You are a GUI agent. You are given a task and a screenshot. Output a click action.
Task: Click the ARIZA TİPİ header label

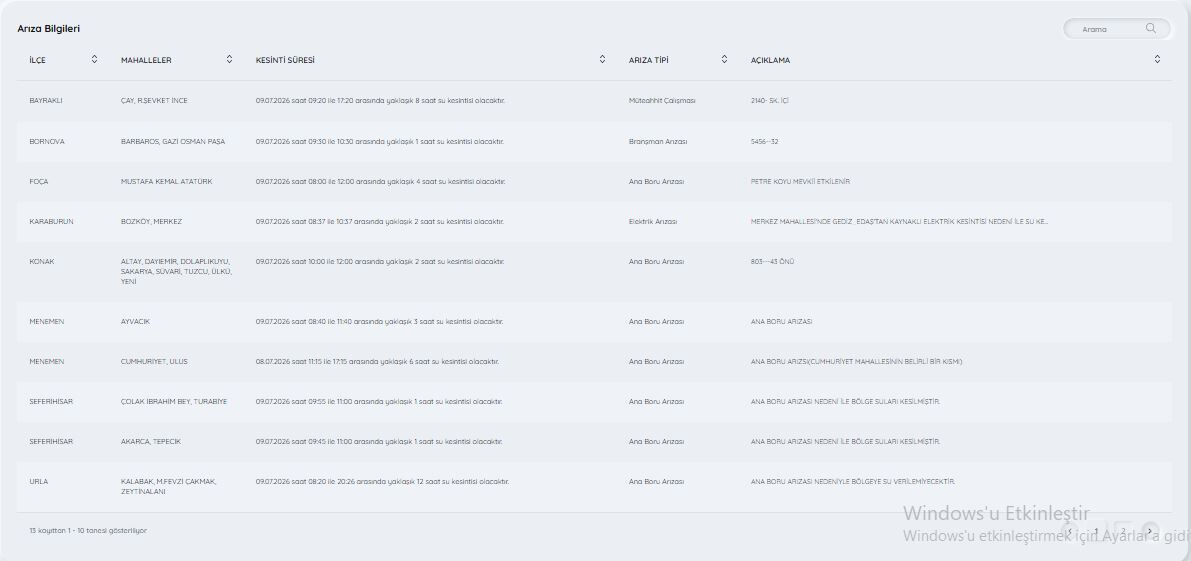[x=649, y=61]
